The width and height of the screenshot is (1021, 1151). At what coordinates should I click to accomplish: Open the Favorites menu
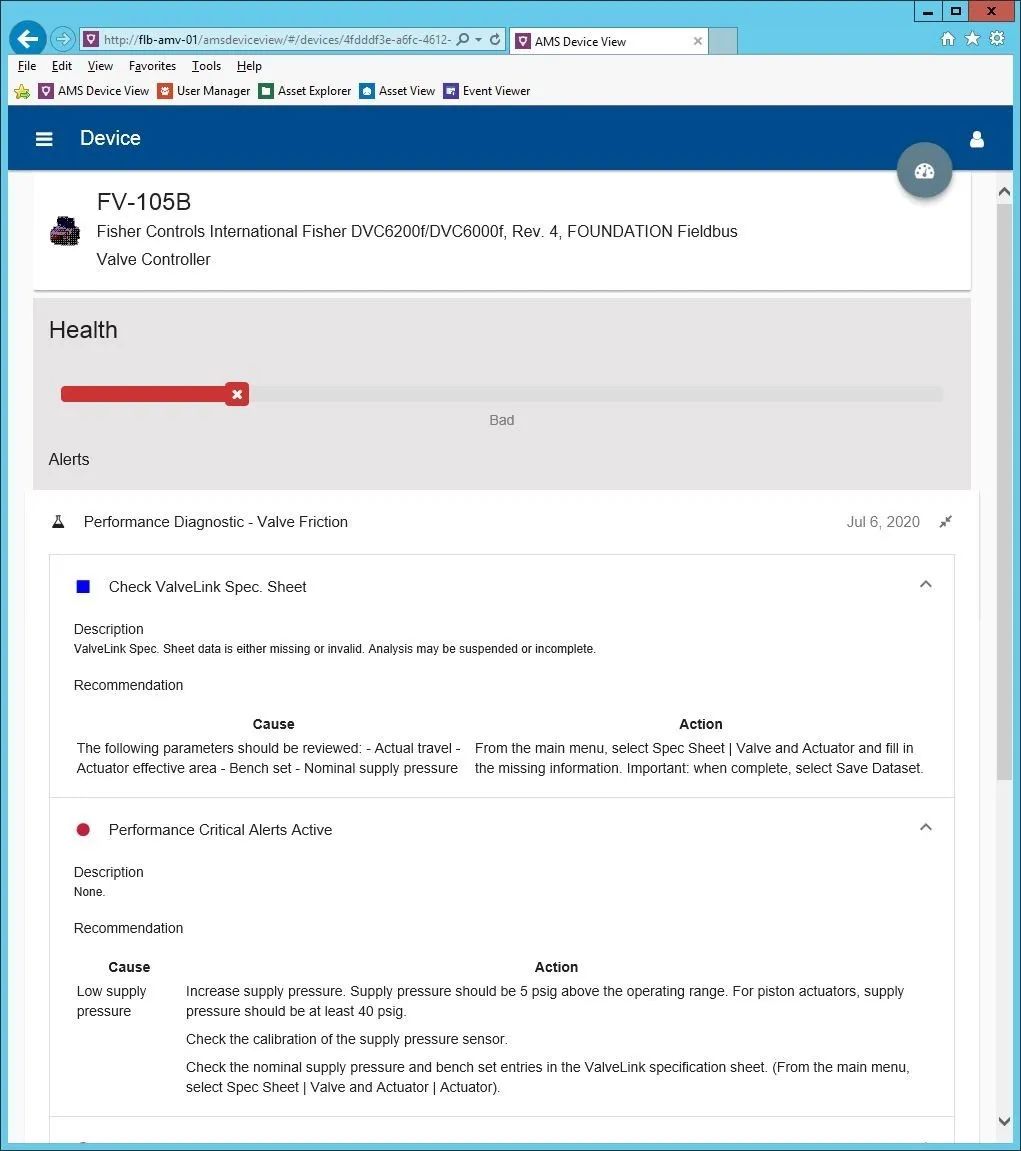click(x=152, y=66)
